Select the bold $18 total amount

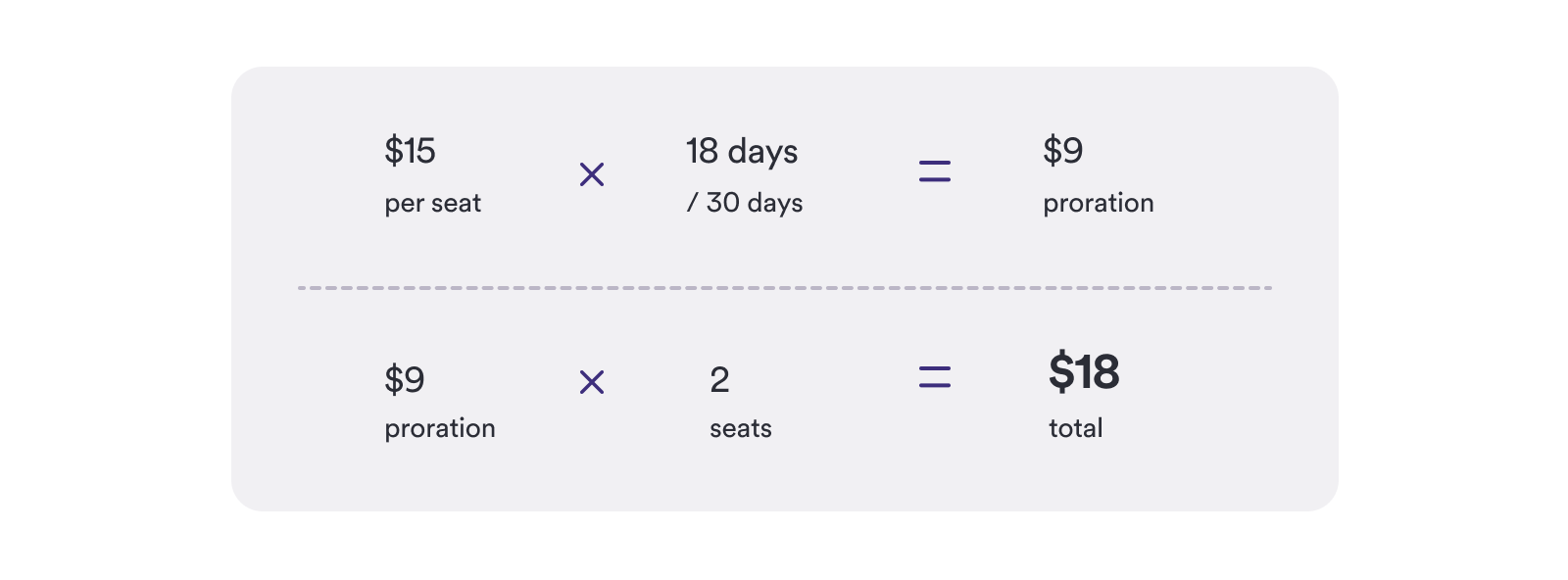point(1084,372)
